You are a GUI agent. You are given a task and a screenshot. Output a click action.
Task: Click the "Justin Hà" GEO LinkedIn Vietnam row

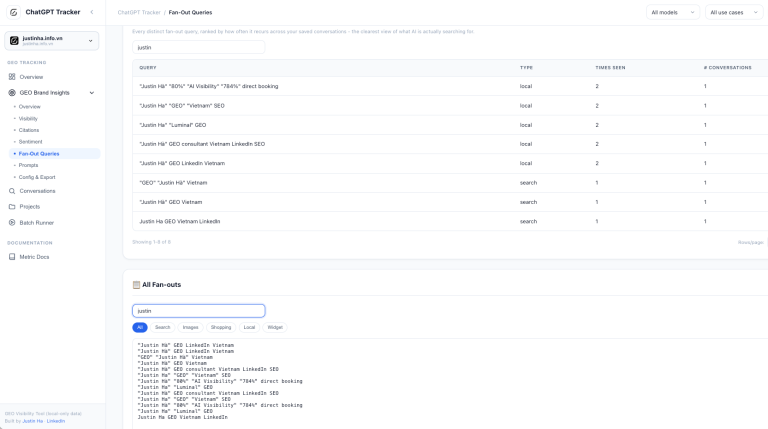450,163
